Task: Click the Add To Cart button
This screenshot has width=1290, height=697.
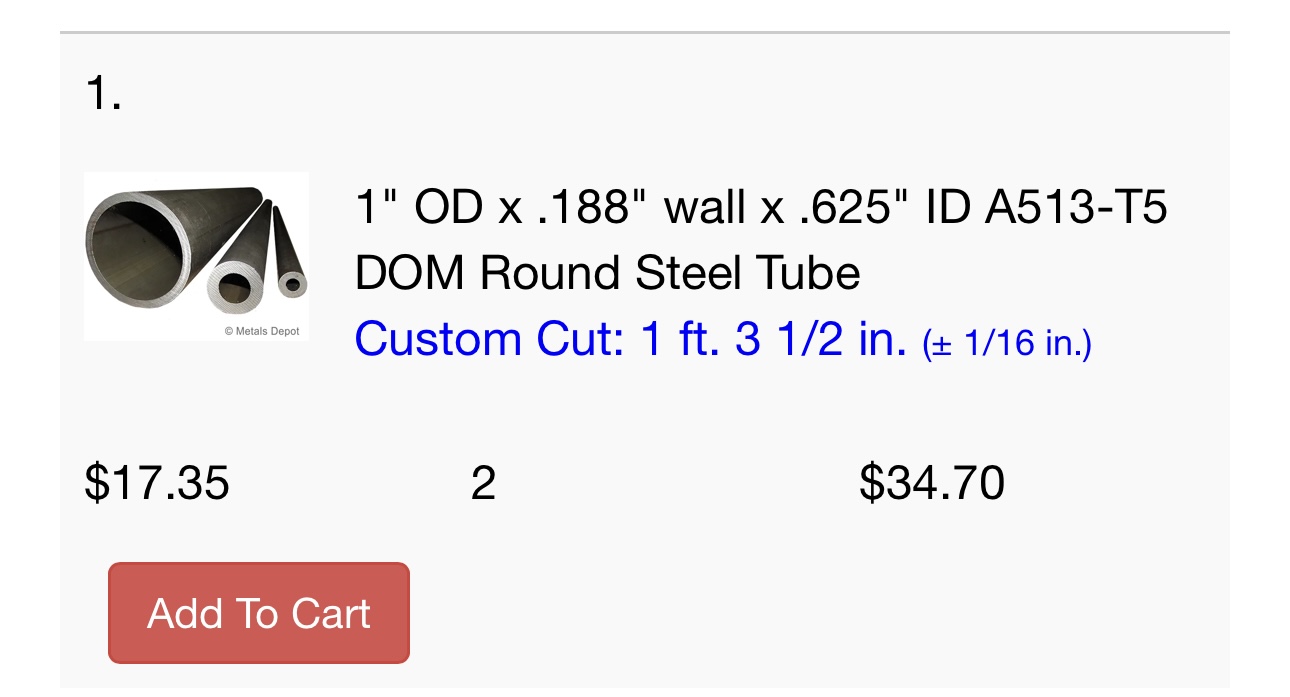Action: [x=259, y=613]
